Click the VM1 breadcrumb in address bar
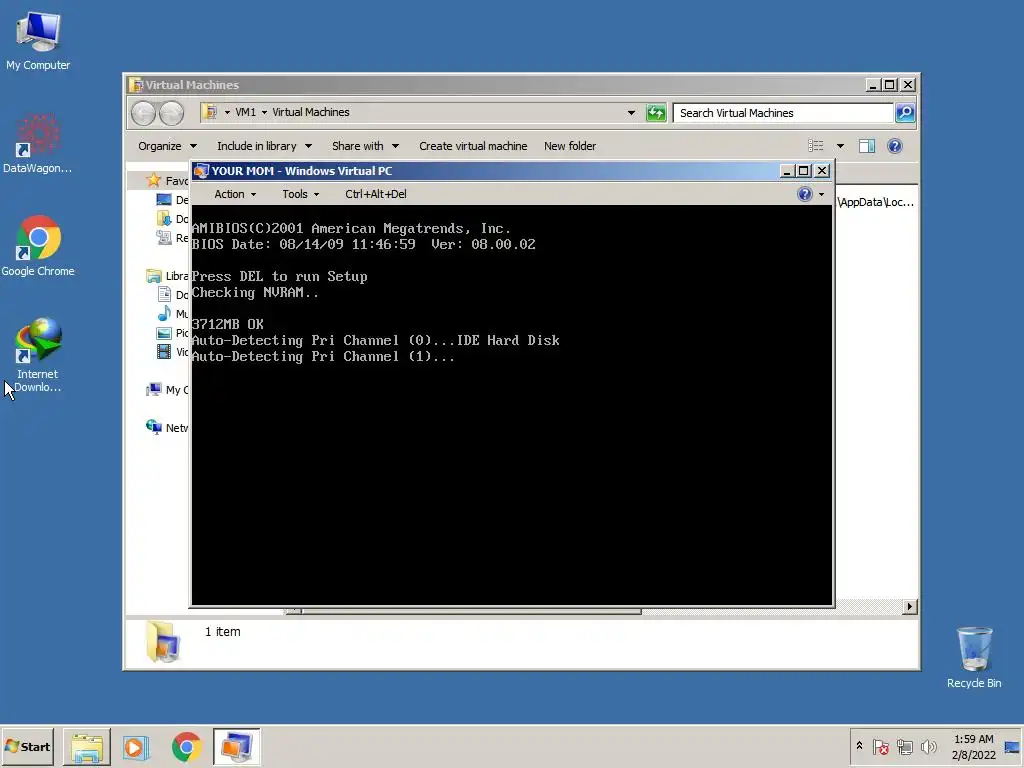The width and height of the screenshot is (1024, 768). coord(246,112)
